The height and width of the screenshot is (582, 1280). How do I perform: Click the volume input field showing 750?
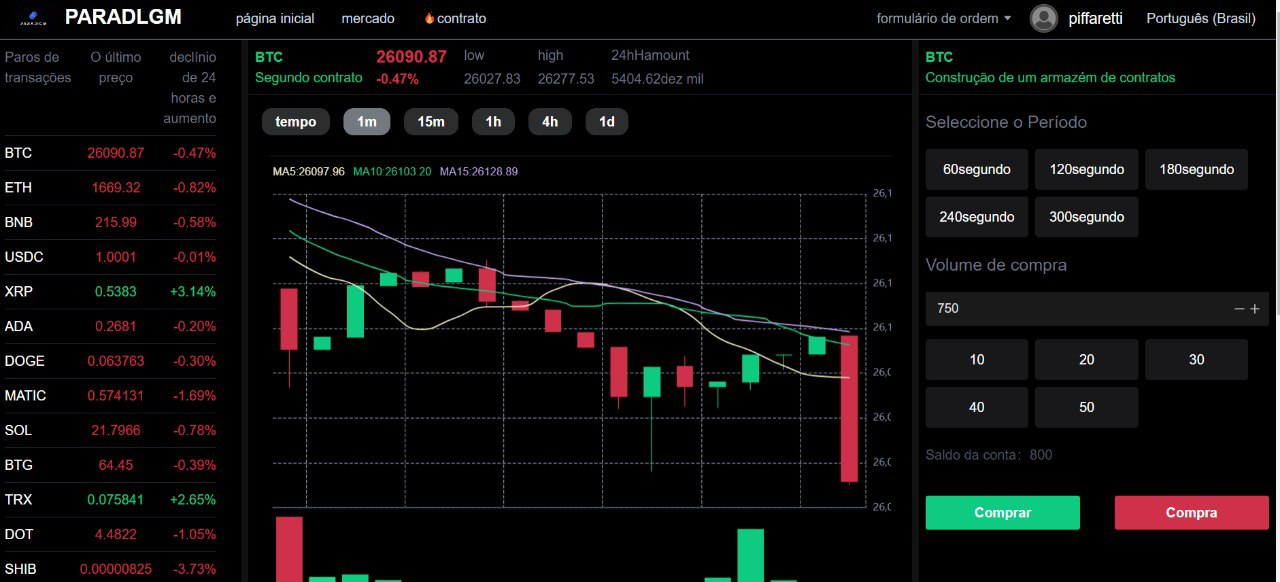(x=1075, y=309)
